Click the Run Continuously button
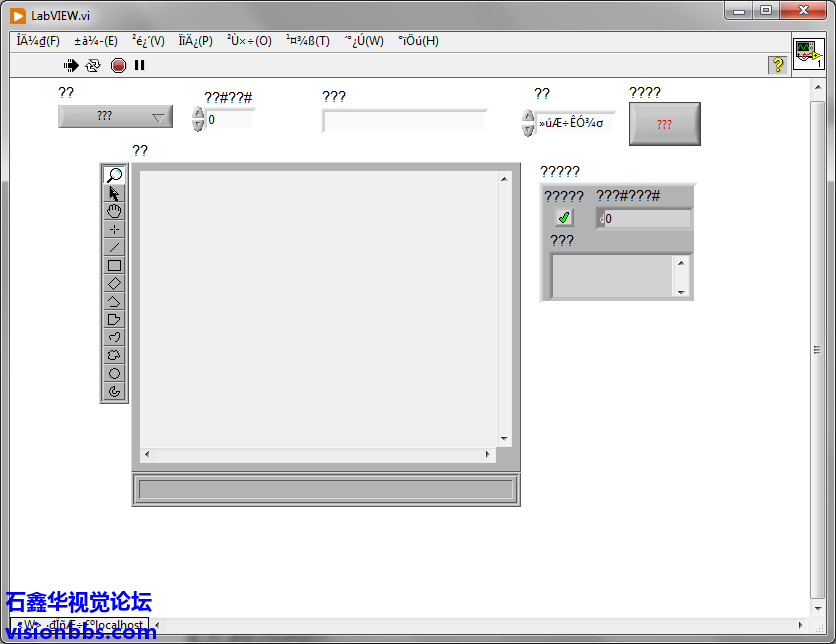The height and width of the screenshot is (644, 836). [93, 65]
